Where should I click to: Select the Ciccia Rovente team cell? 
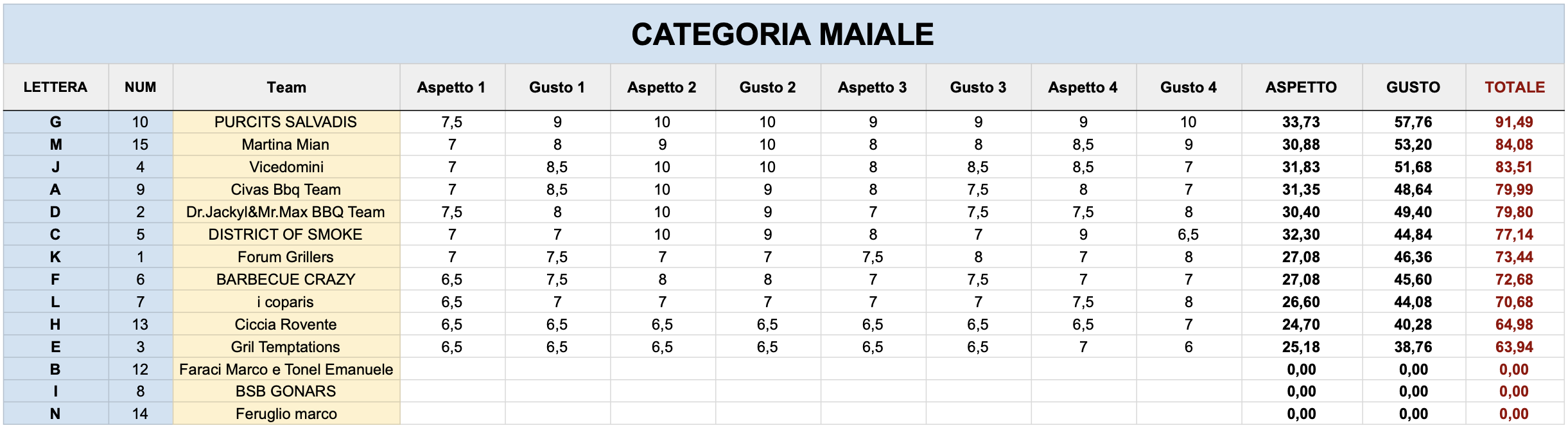286,325
